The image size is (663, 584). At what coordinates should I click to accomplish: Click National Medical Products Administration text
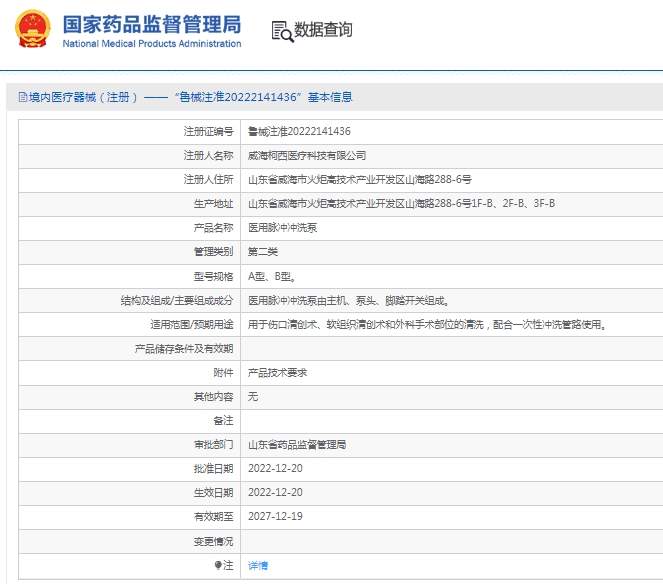152,44
